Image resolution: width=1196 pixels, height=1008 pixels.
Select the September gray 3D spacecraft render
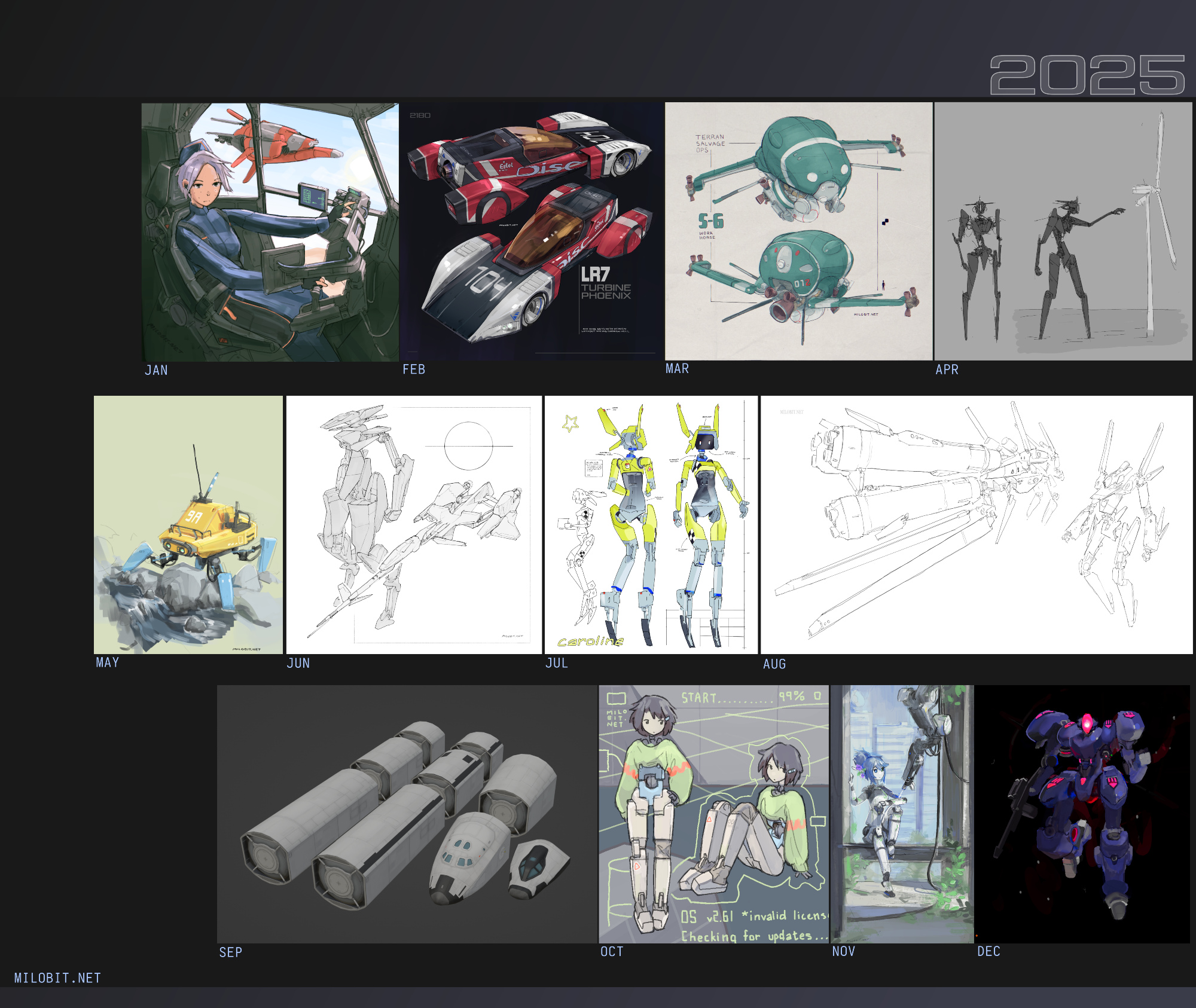click(x=407, y=814)
